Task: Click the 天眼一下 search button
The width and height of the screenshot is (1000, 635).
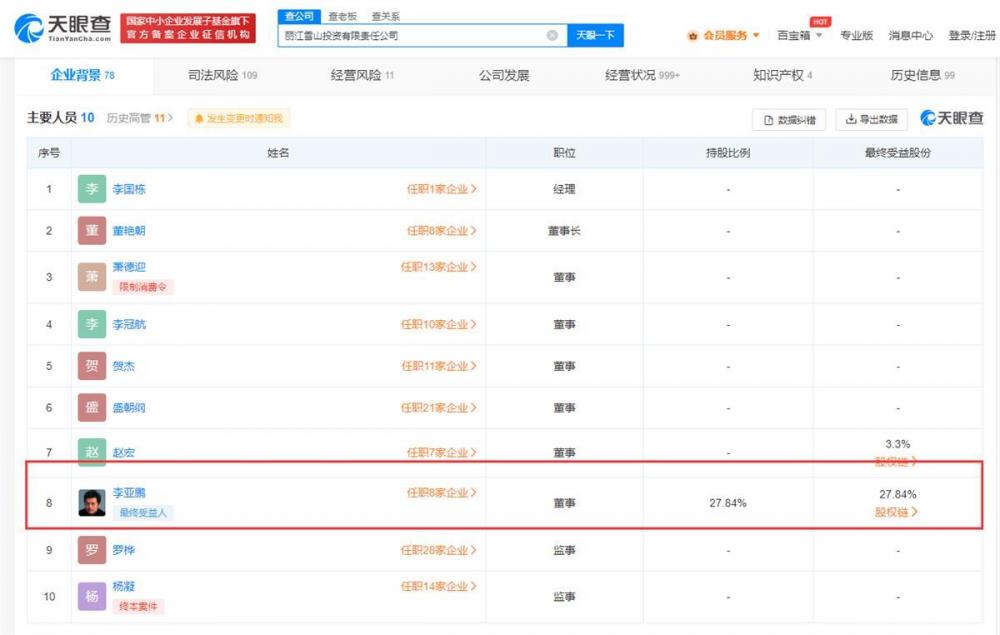Action: (x=595, y=35)
